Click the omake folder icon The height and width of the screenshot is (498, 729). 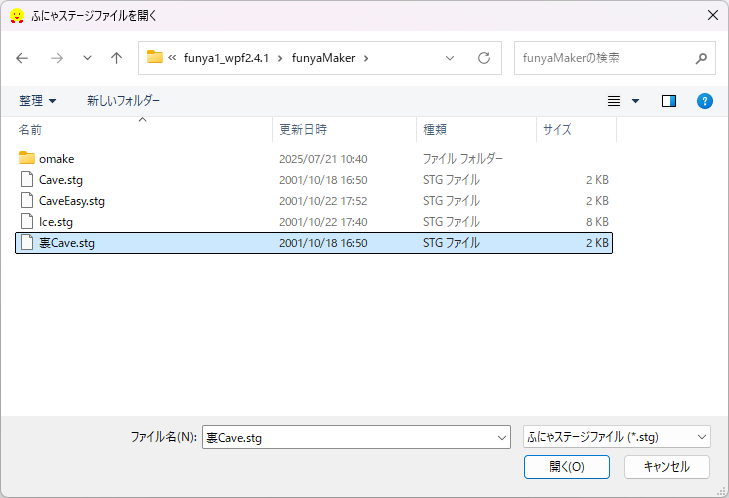27,158
